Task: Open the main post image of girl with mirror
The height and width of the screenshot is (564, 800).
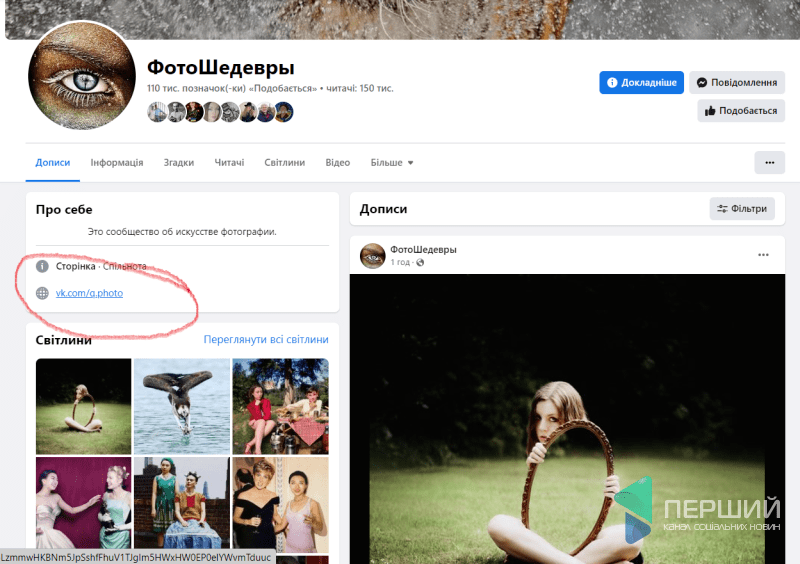Action: click(566, 420)
